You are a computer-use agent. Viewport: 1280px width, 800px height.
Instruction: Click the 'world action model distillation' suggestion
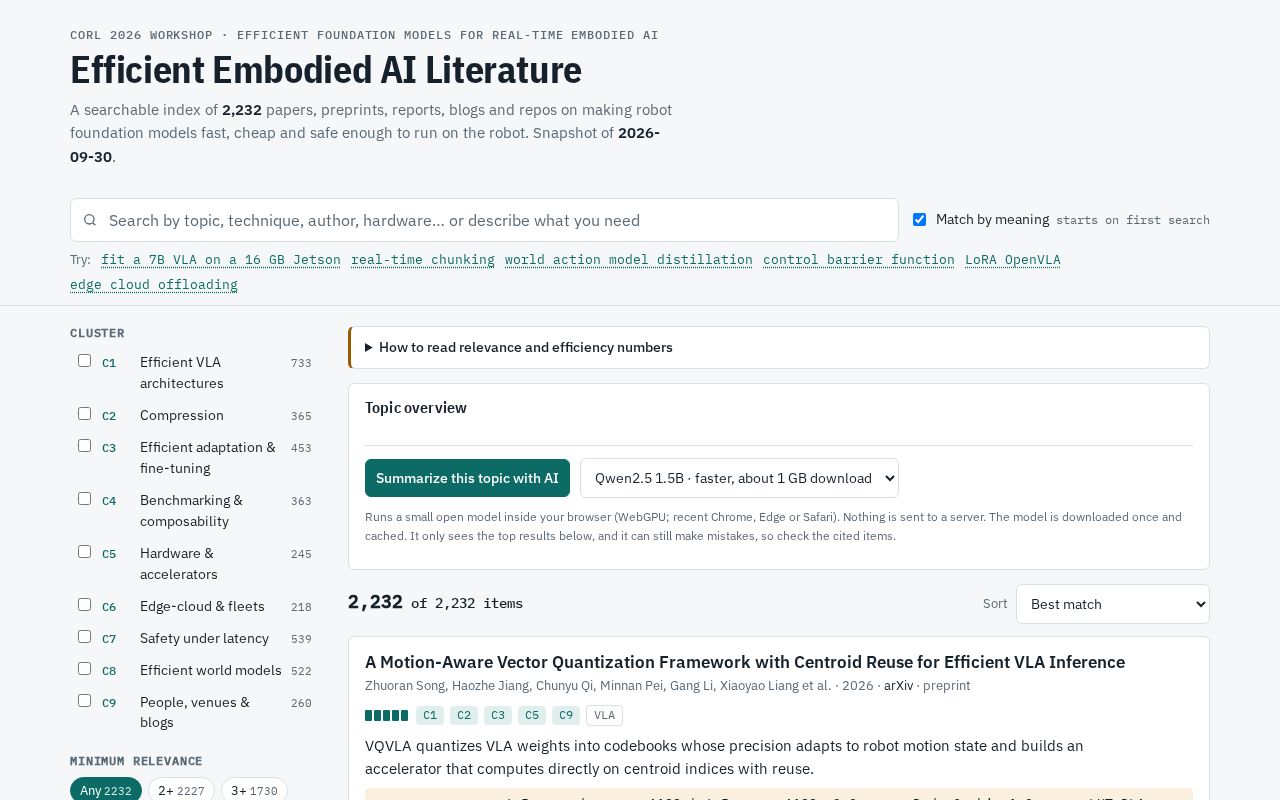click(x=629, y=260)
